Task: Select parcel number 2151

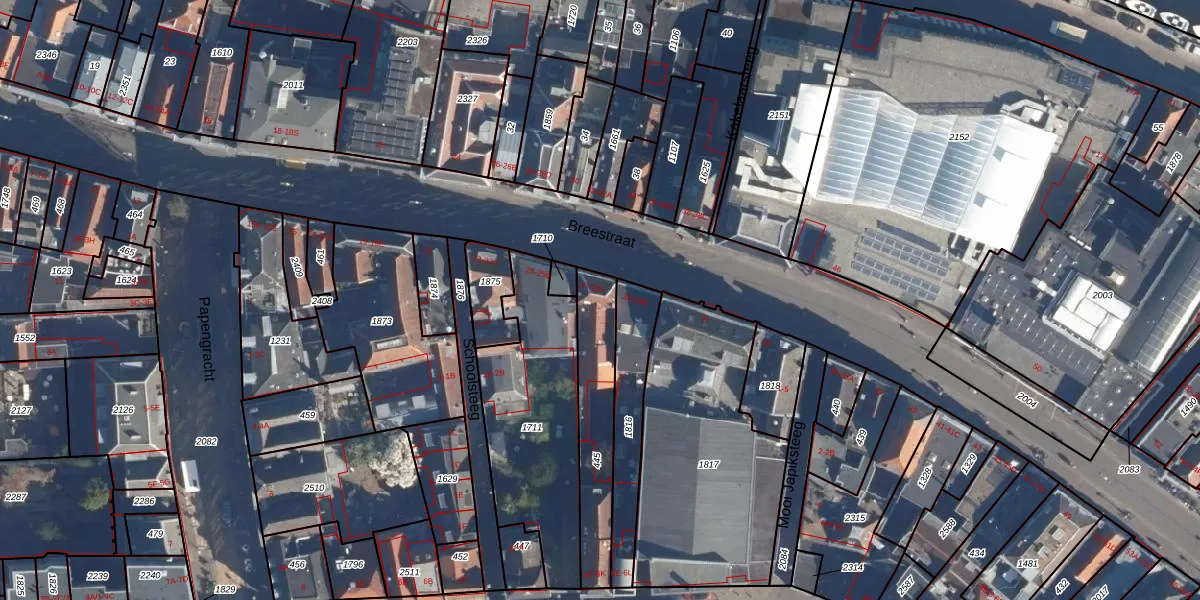Action: click(x=778, y=115)
